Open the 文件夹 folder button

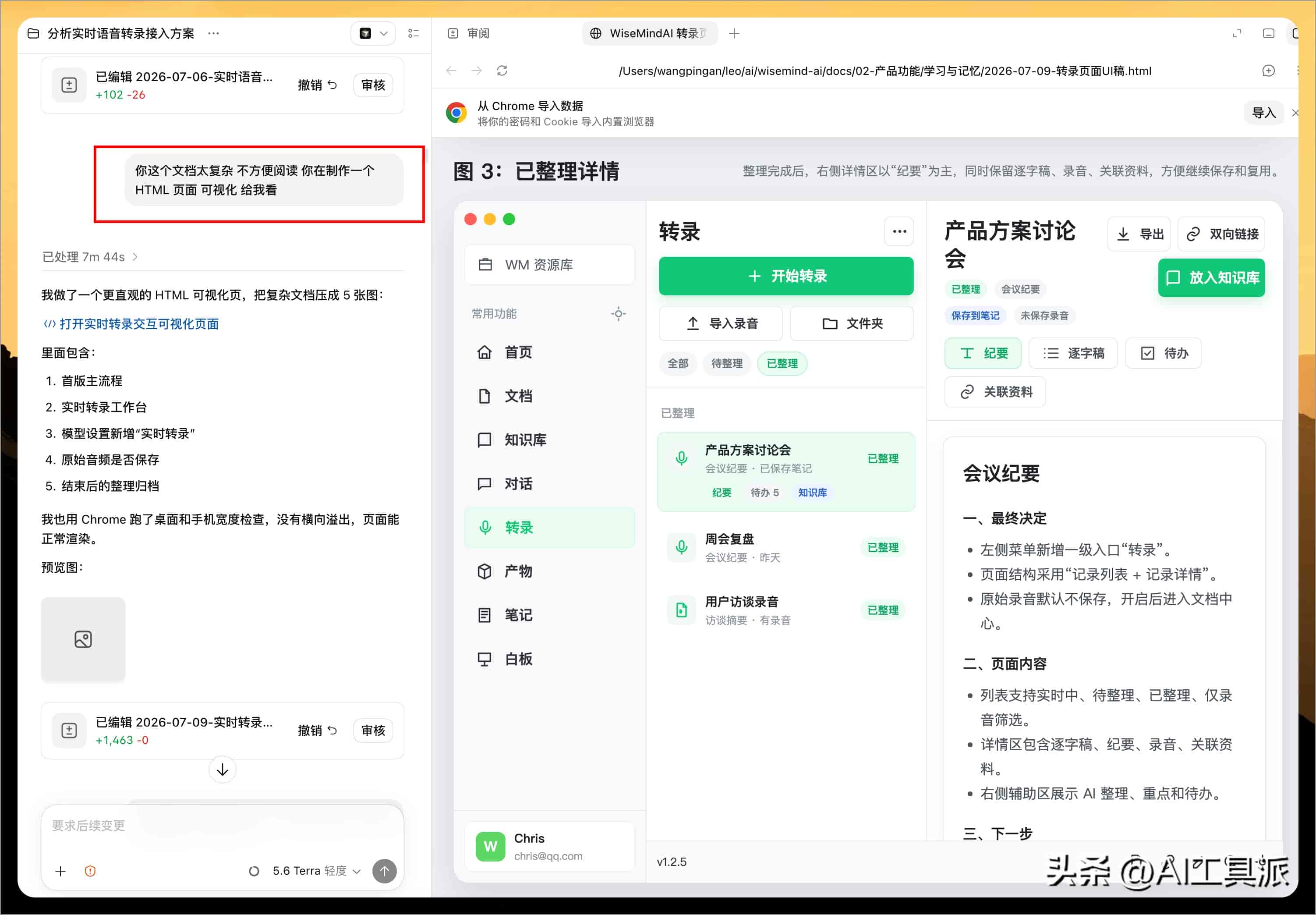(852, 323)
